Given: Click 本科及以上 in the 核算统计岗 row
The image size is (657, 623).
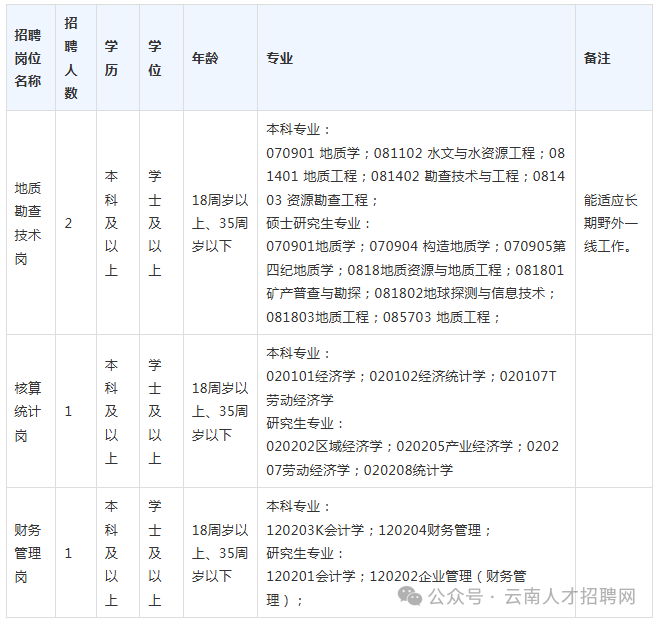Looking at the screenshot, I should point(118,411).
